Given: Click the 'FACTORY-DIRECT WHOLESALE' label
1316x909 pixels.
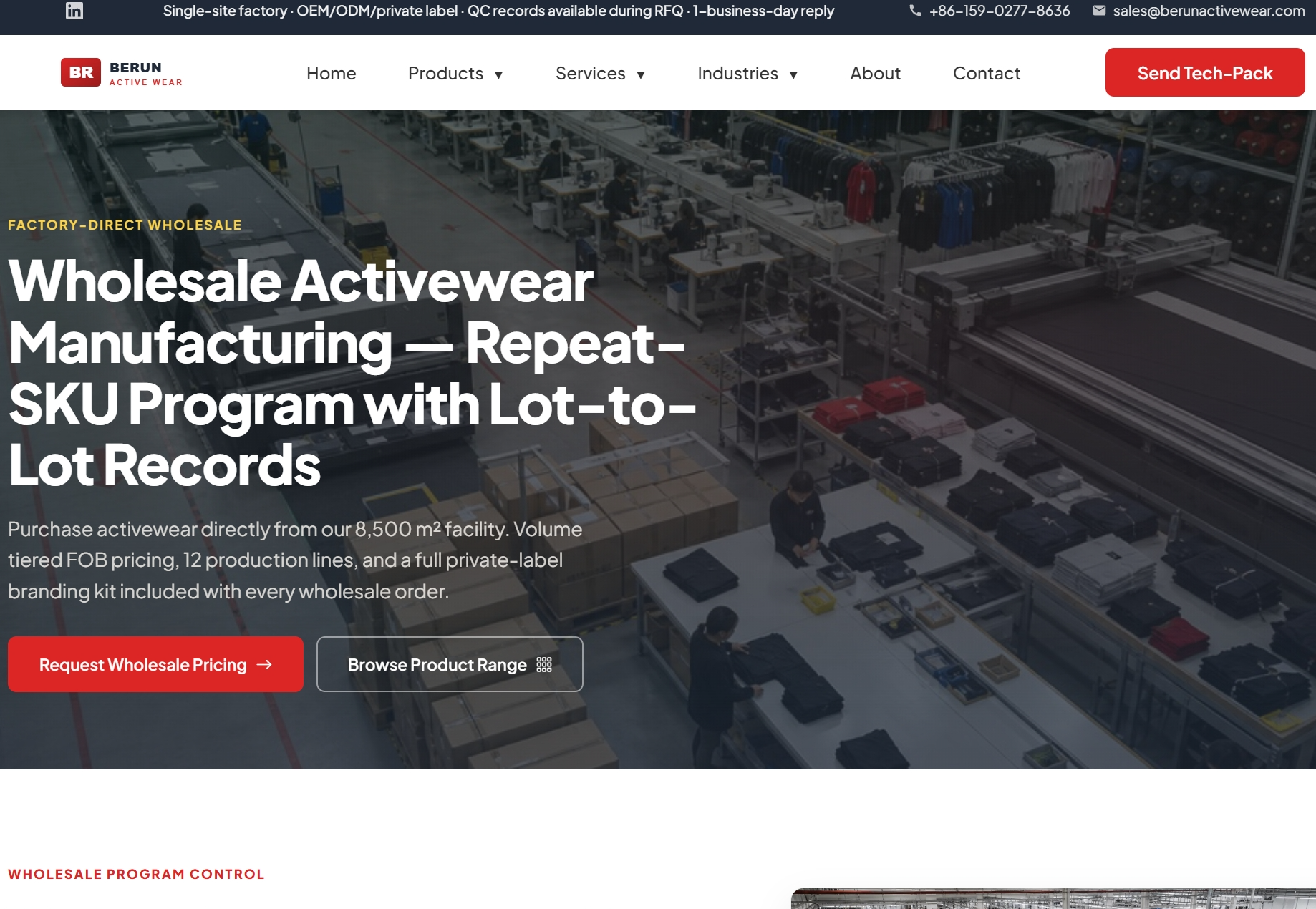Looking at the screenshot, I should point(125,225).
